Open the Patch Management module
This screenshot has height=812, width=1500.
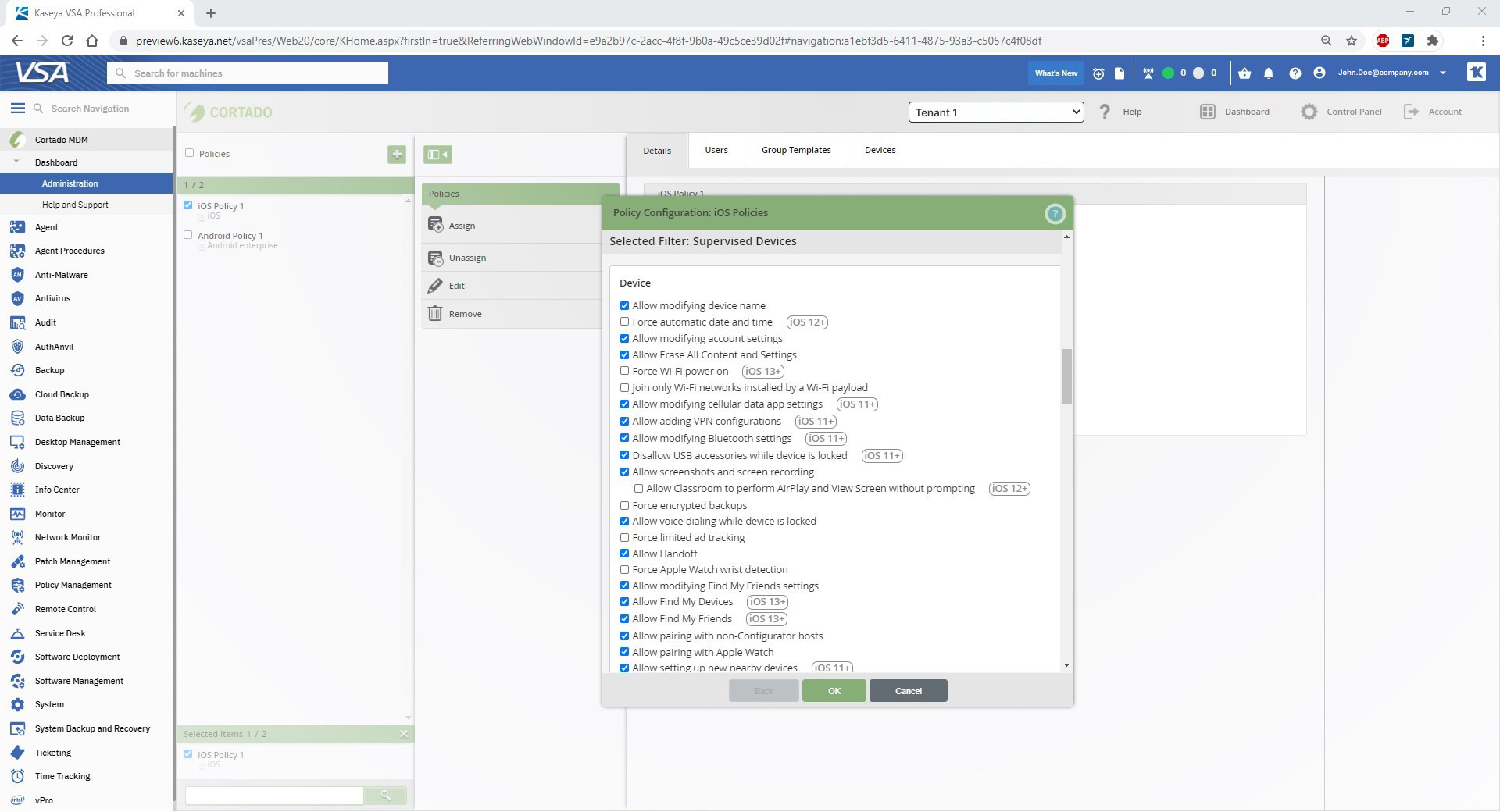(73, 561)
